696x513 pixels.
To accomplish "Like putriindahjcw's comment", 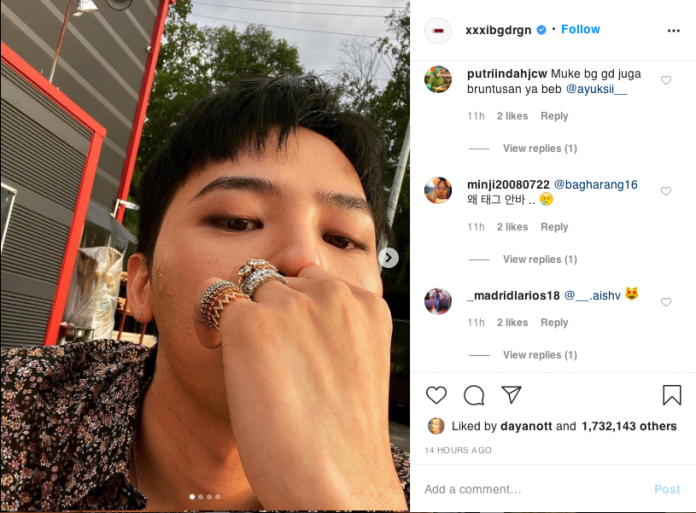I will [x=665, y=80].
